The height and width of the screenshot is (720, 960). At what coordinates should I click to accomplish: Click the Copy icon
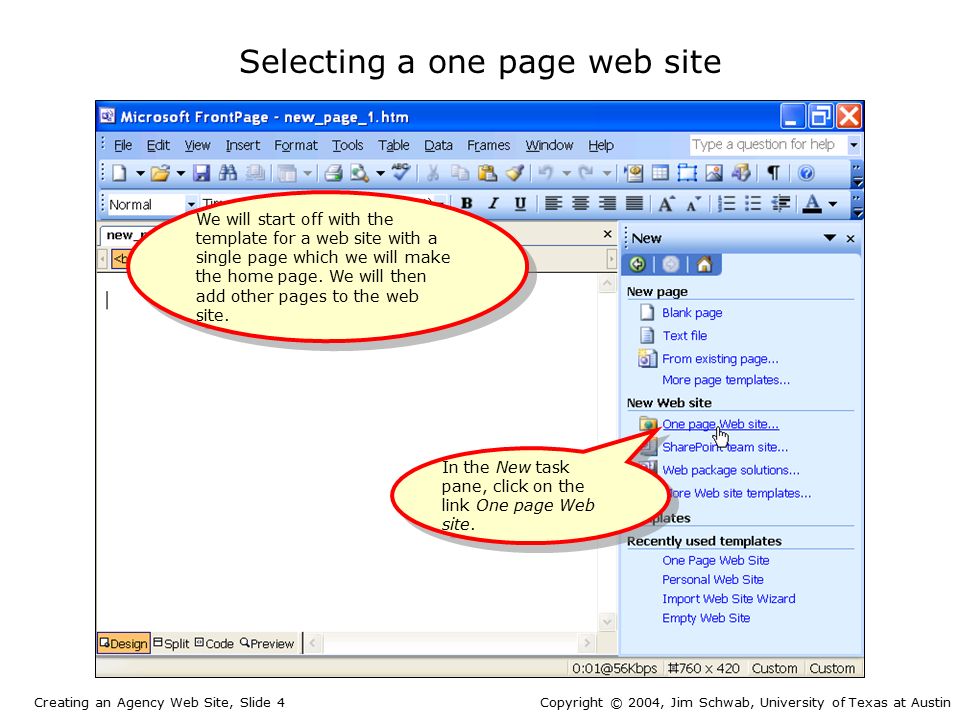(x=460, y=173)
